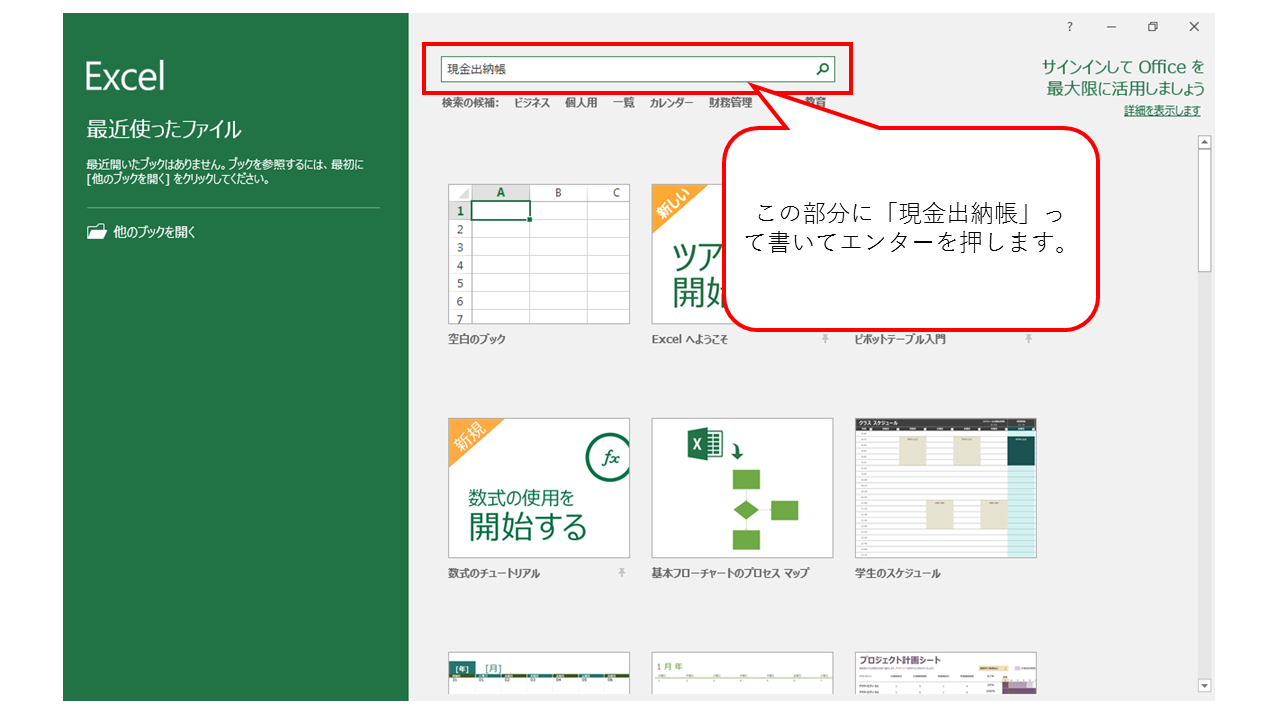1280x720 pixels.
Task: Click the 基本フローチャートのプロセス マップ label
Action: [x=730, y=574]
